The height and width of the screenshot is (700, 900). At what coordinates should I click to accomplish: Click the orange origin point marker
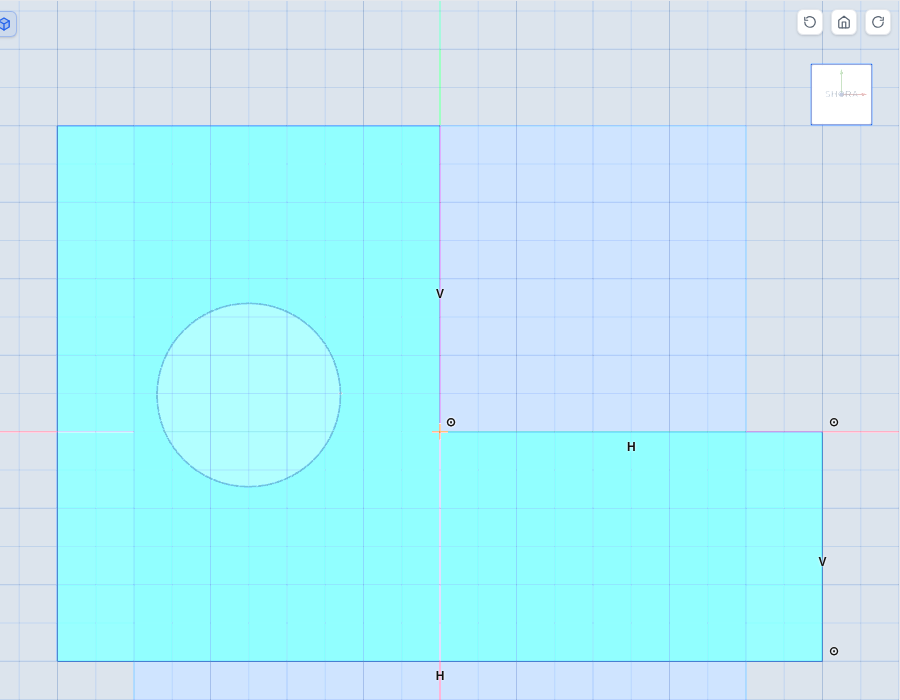pos(440,431)
